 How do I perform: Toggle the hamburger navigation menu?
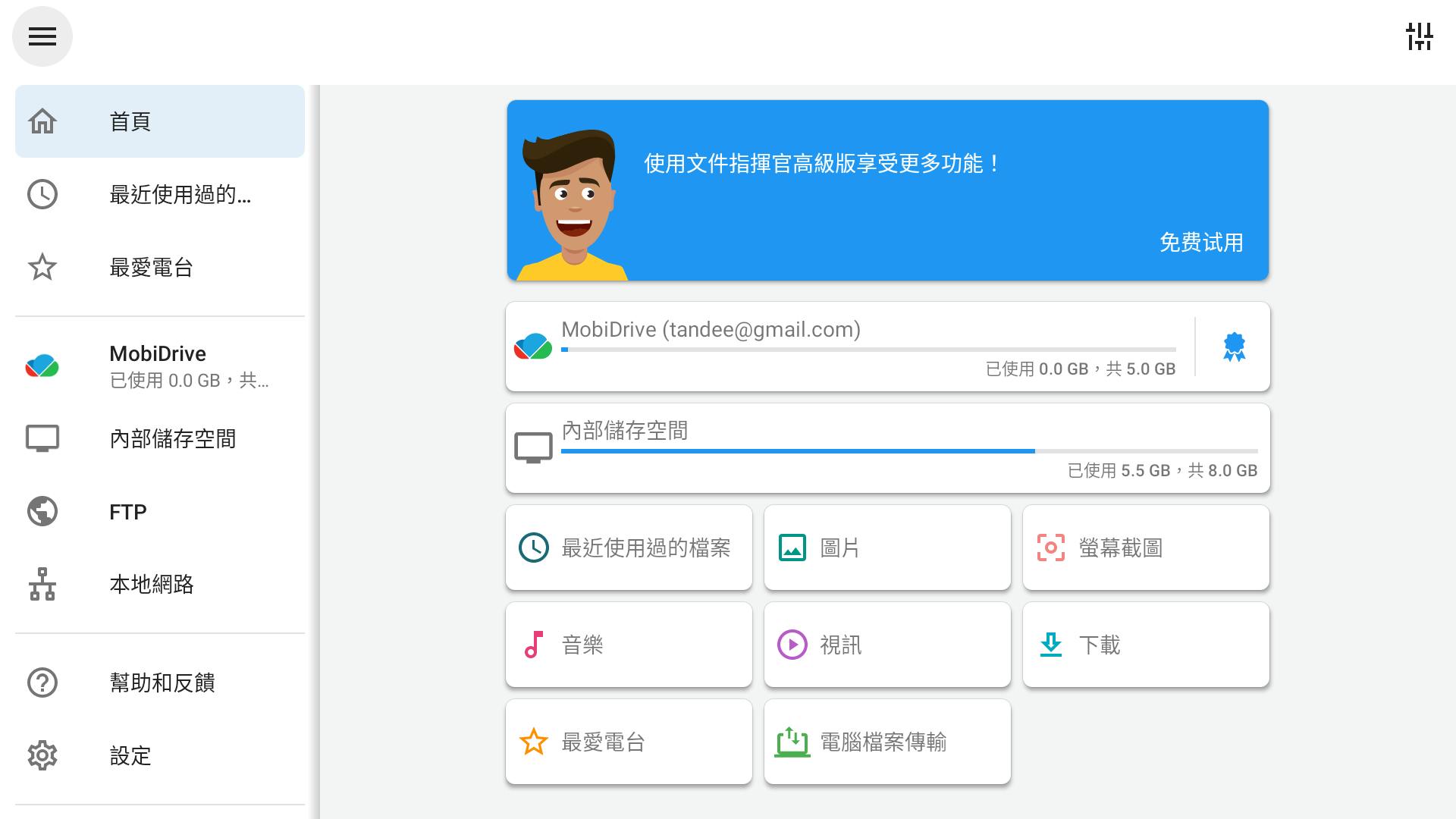click(x=42, y=36)
